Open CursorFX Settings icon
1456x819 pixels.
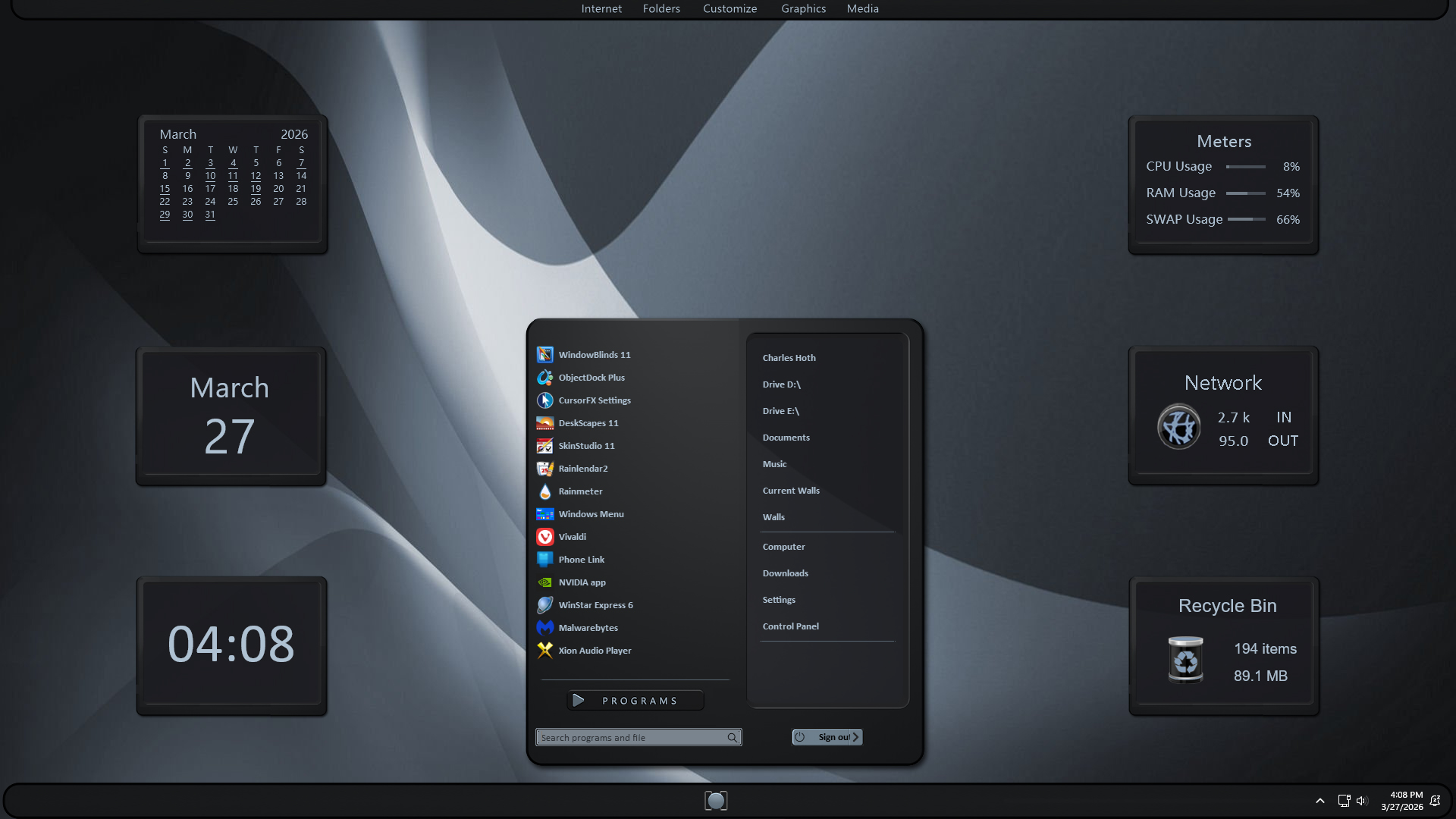(544, 400)
